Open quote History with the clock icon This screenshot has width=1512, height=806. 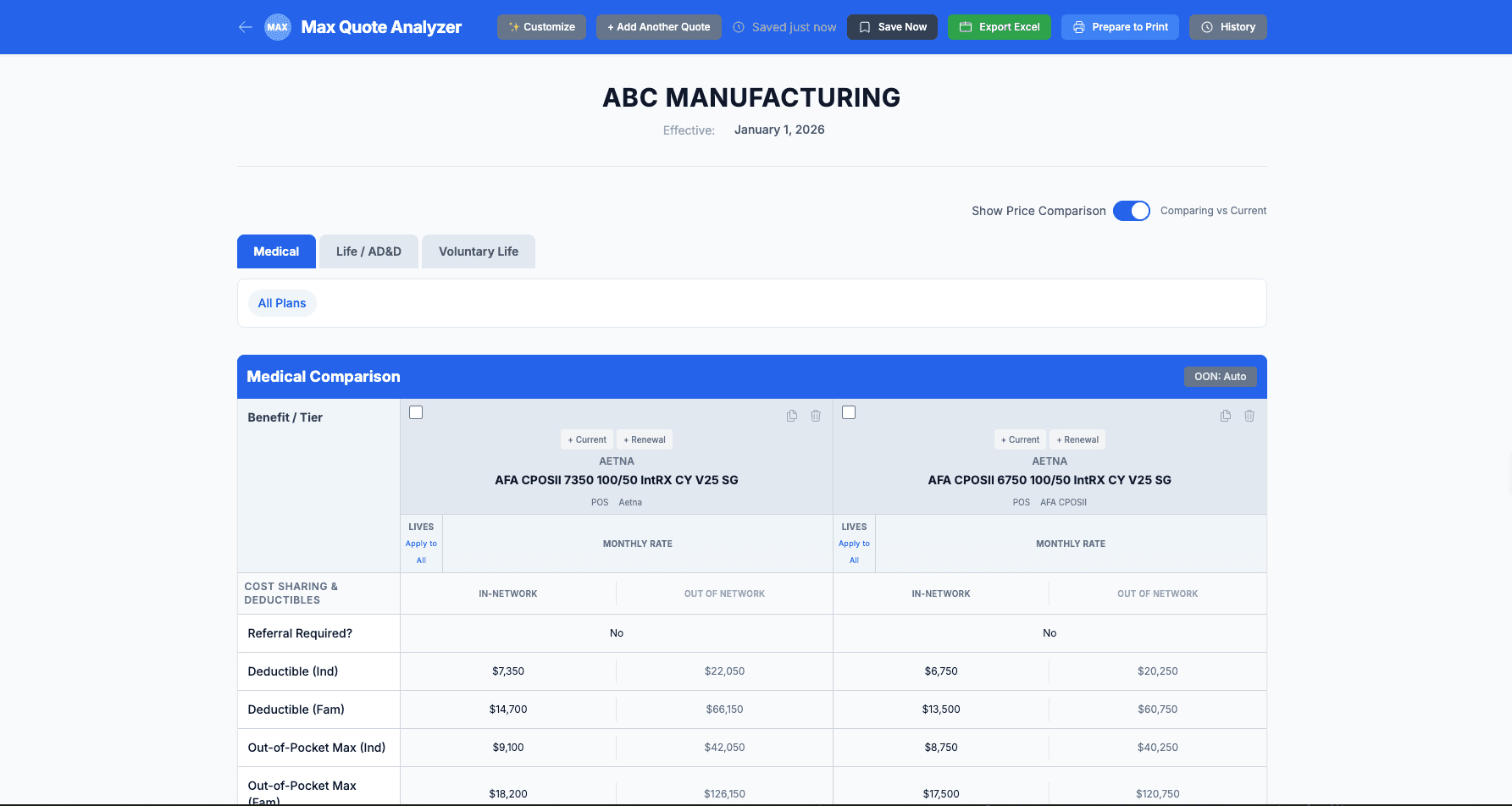(x=1209, y=26)
